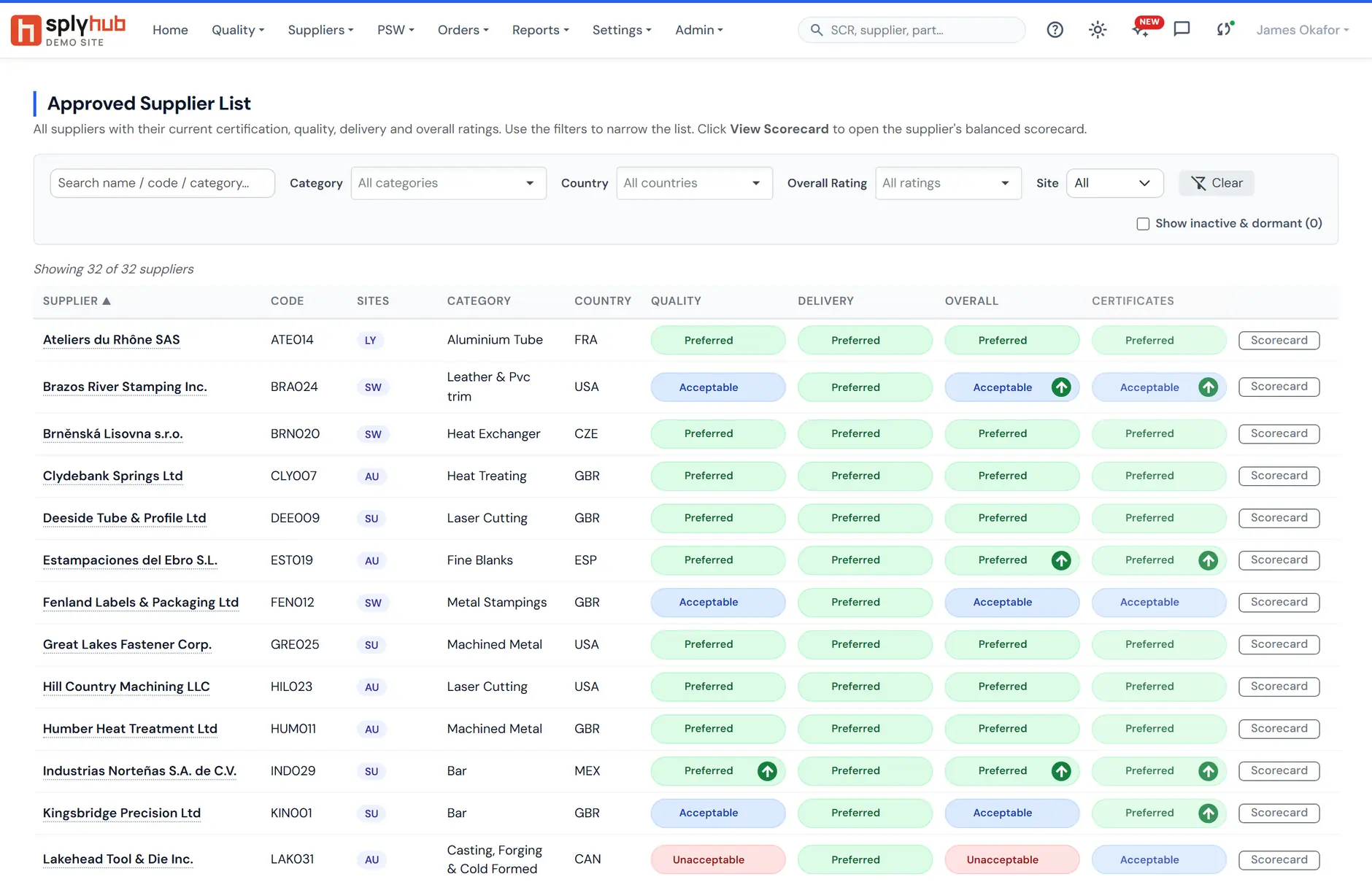This screenshot has height=882, width=1372.
Task: Focus the SCR, supplier, part search box
Action: coord(912,30)
